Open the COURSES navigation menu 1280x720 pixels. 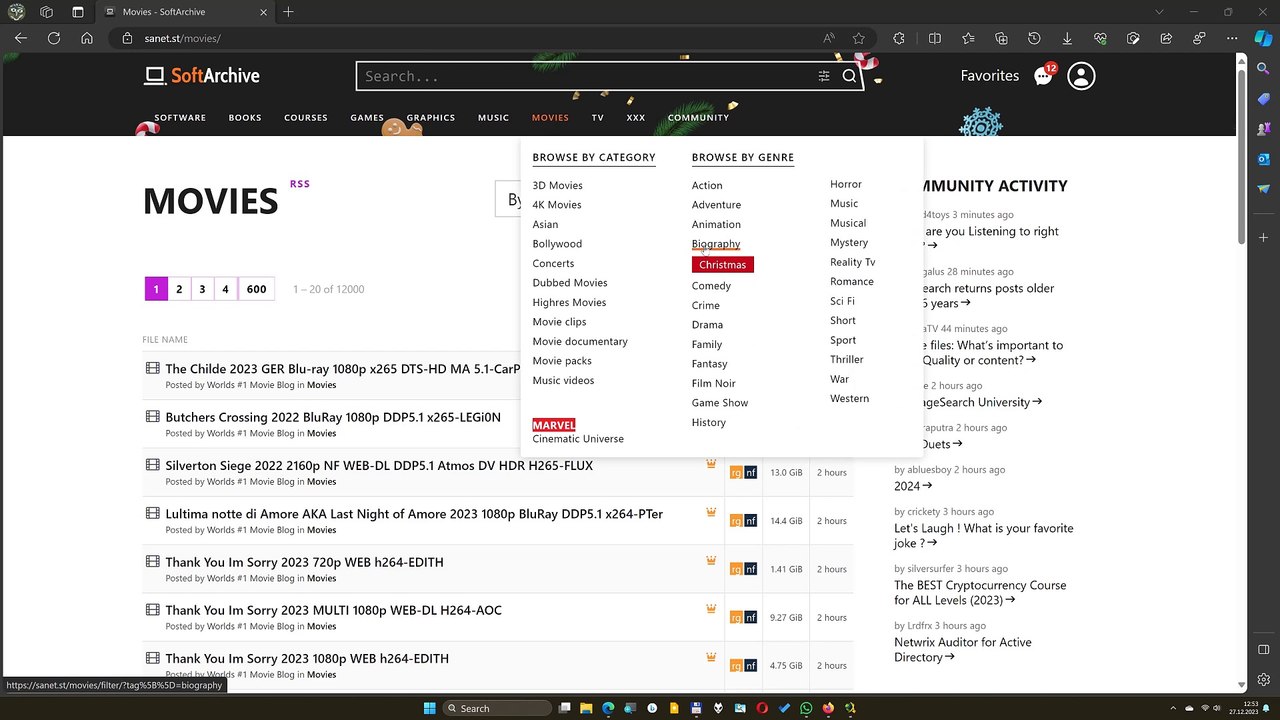tap(306, 118)
